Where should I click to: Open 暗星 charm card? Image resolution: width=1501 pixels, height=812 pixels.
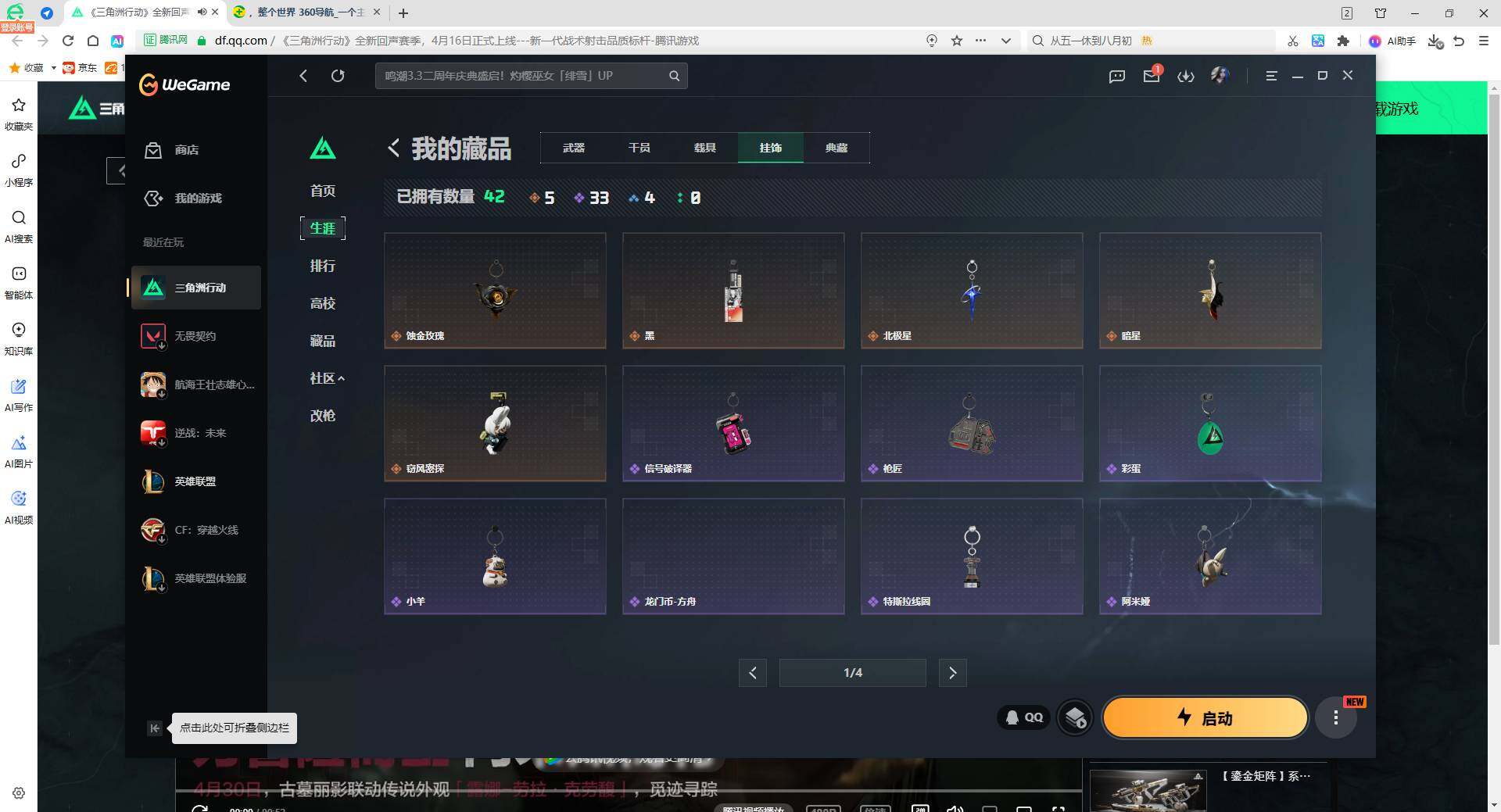coord(1210,291)
